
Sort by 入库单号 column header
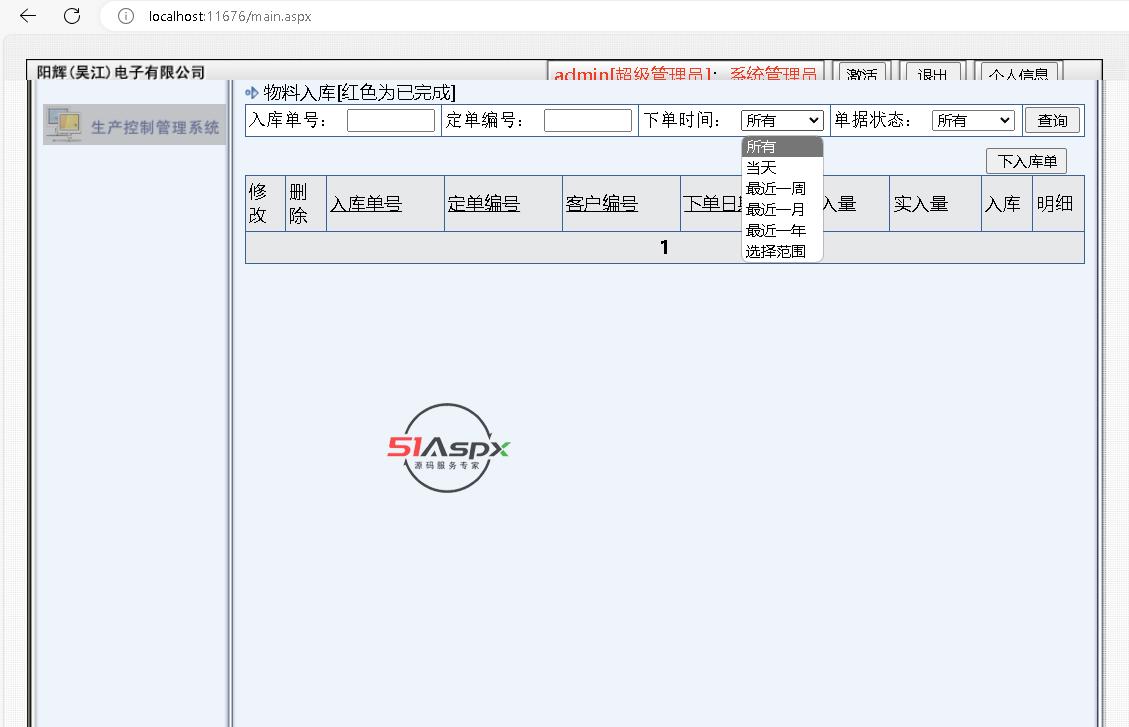point(366,204)
